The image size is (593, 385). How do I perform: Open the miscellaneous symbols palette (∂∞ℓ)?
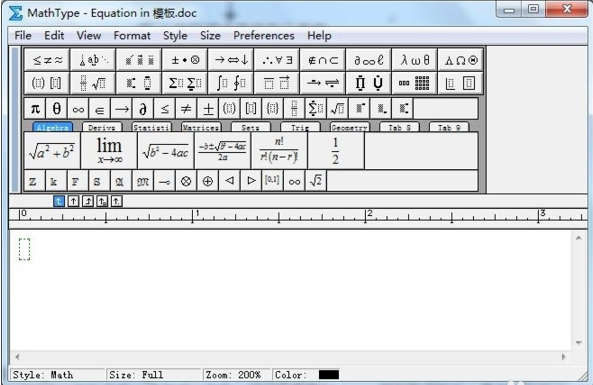[369, 60]
